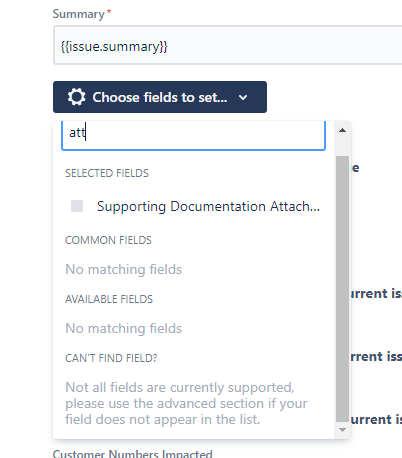Click the red required asterisk beside Summary

(109, 12)
